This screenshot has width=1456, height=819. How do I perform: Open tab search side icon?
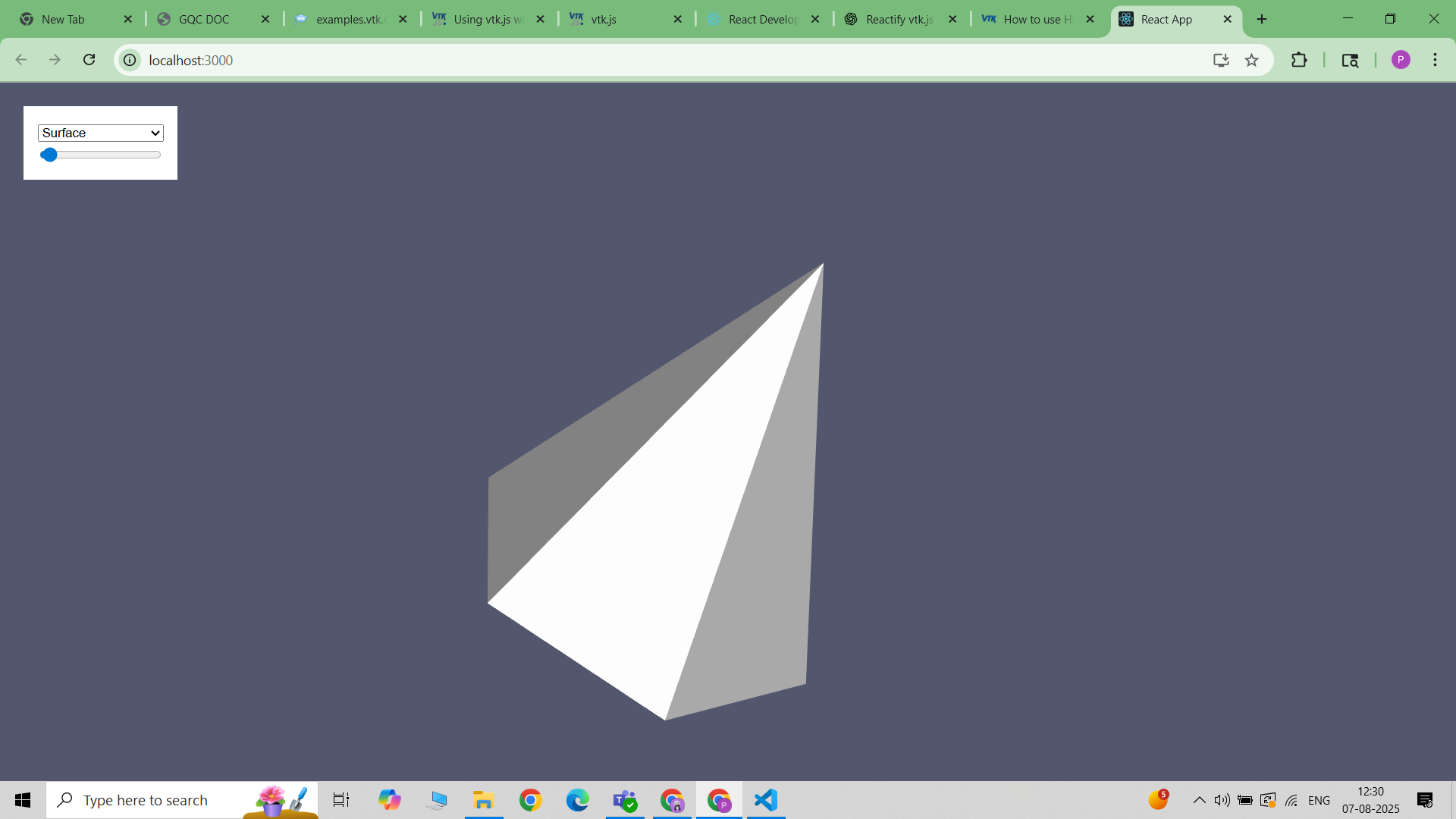pyautogui.click(x=1350, y=60)
